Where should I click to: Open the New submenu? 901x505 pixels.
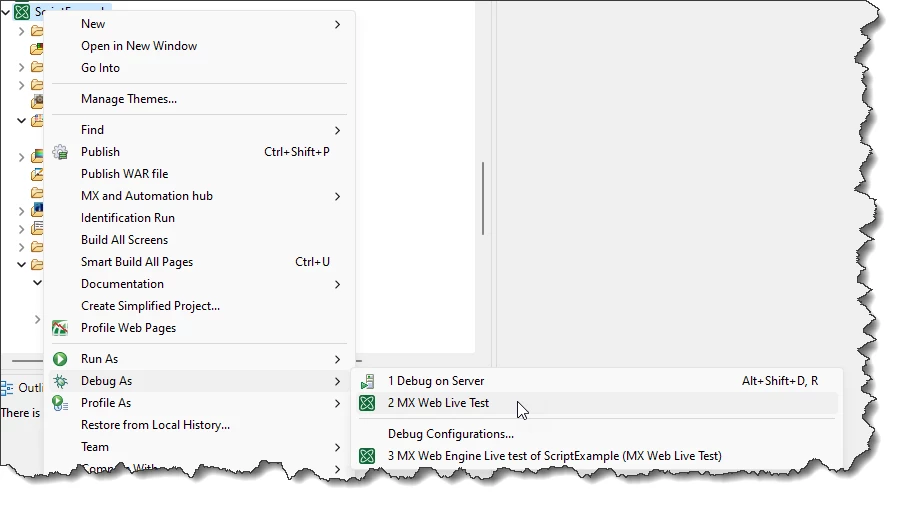[x=199, y=24]
